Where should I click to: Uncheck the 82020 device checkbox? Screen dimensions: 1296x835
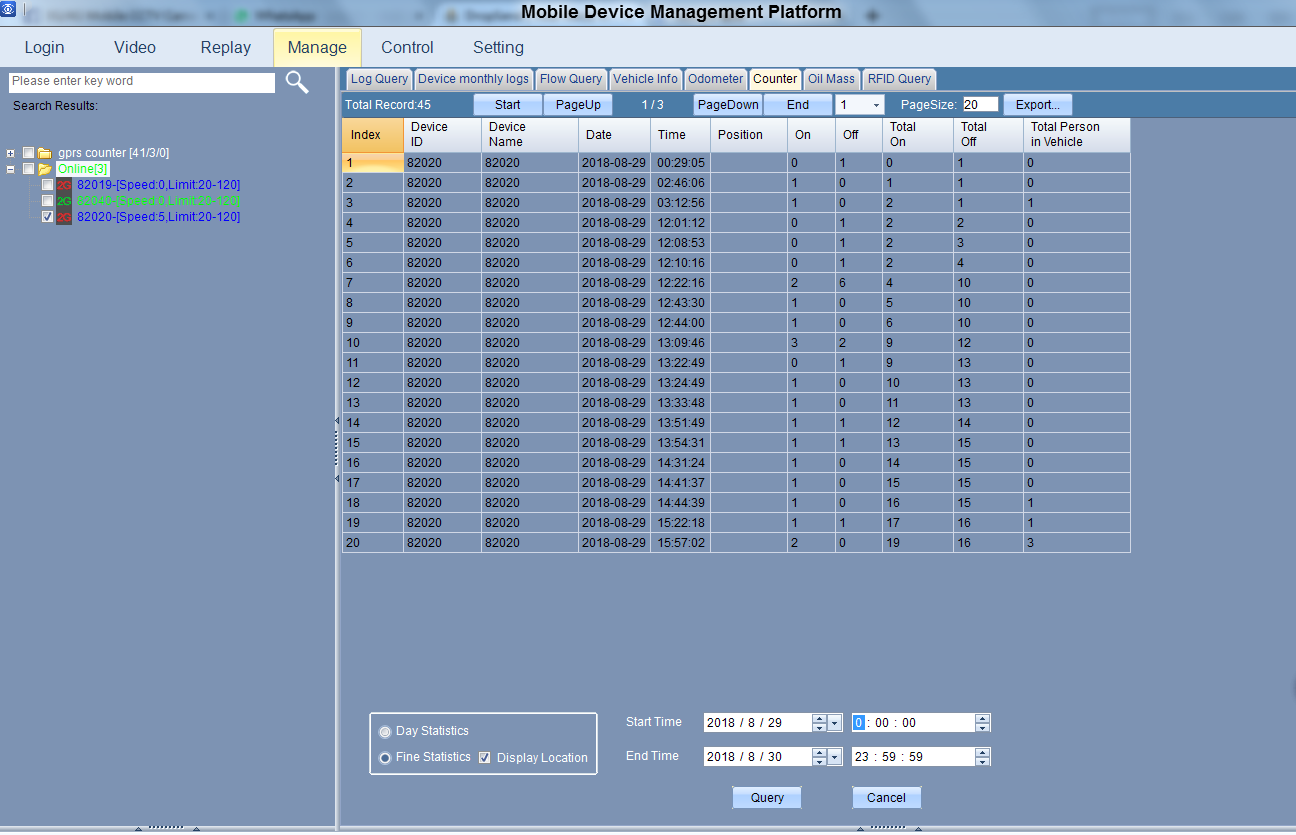pyautogui.click(x=47, y=217)
